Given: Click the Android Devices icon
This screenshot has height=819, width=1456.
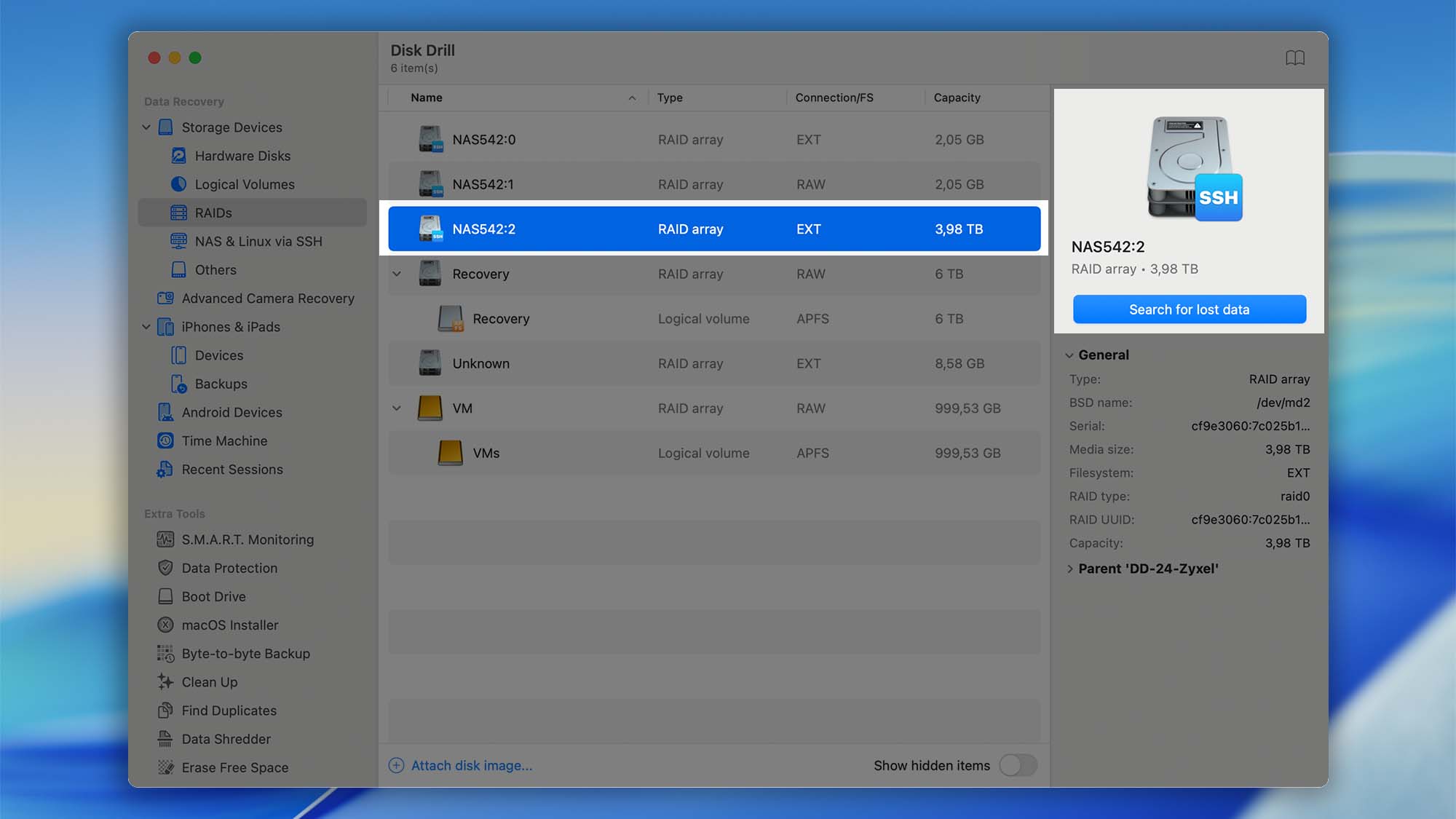Looking at the screenshot, I should tap(166, 412).
